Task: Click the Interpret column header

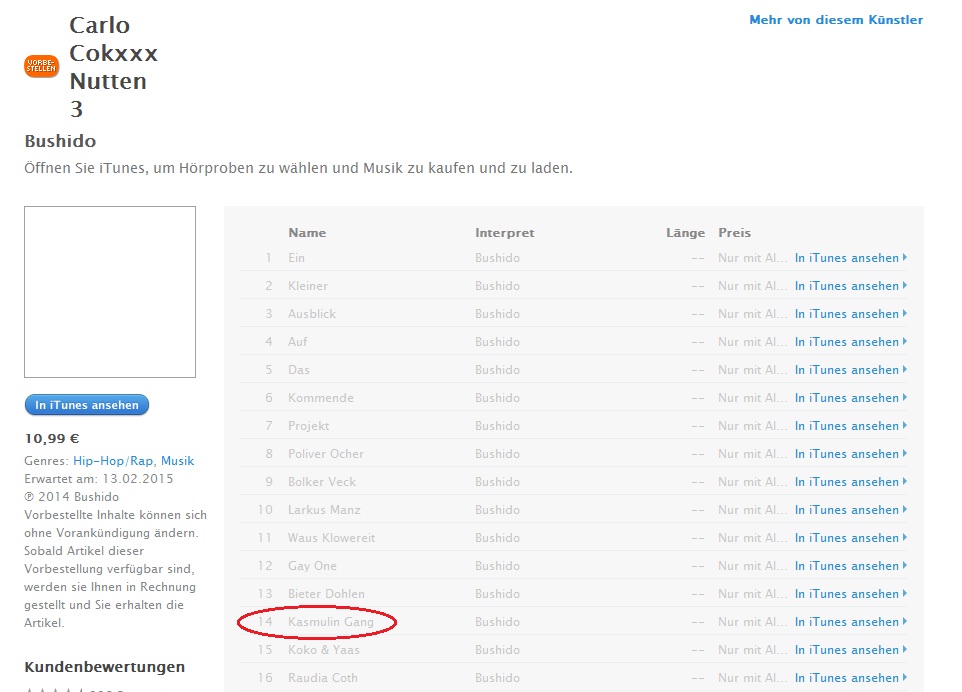Action: click(x=504, y=233)
